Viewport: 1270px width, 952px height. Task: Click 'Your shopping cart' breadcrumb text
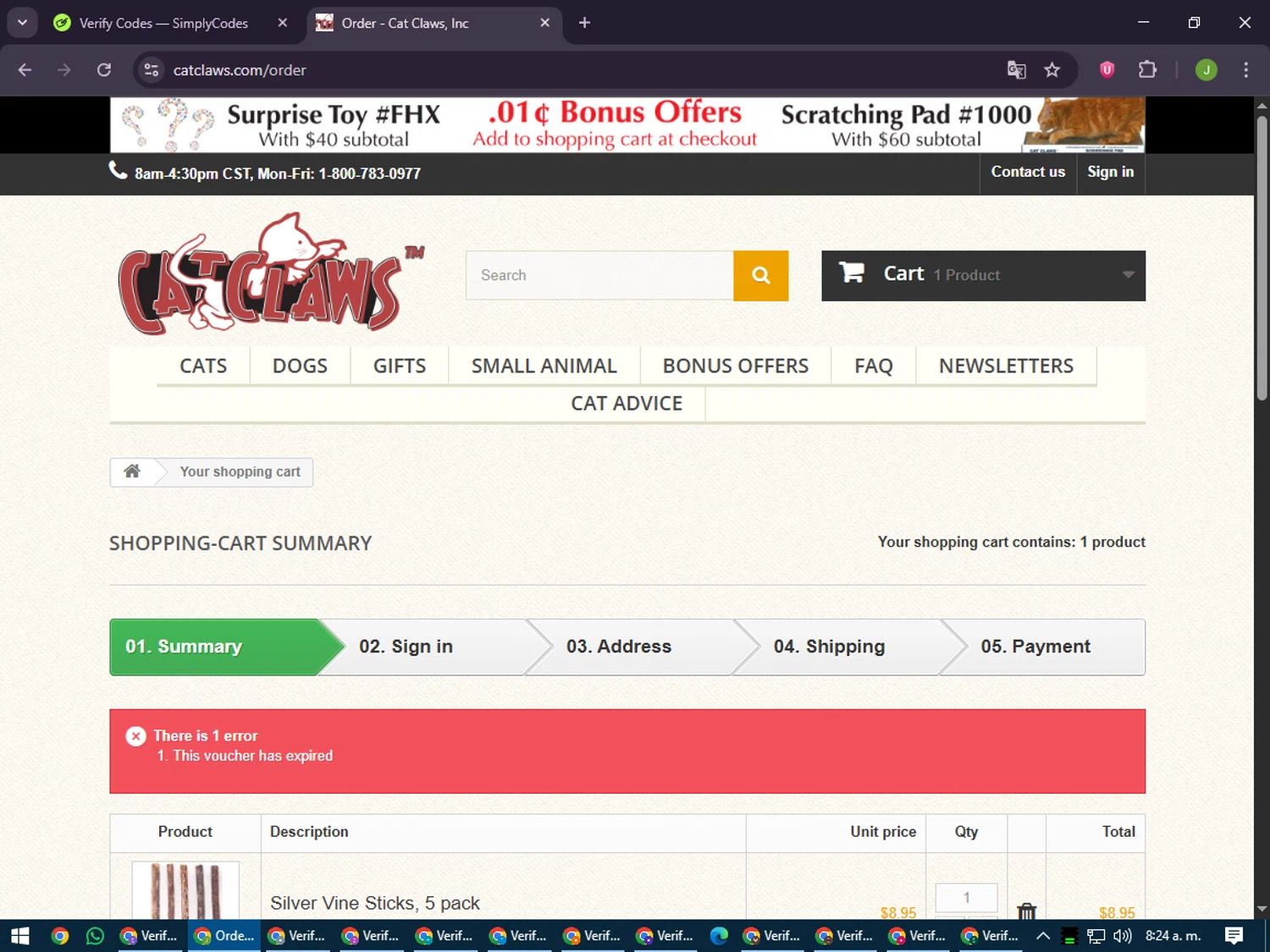[240, 472]
